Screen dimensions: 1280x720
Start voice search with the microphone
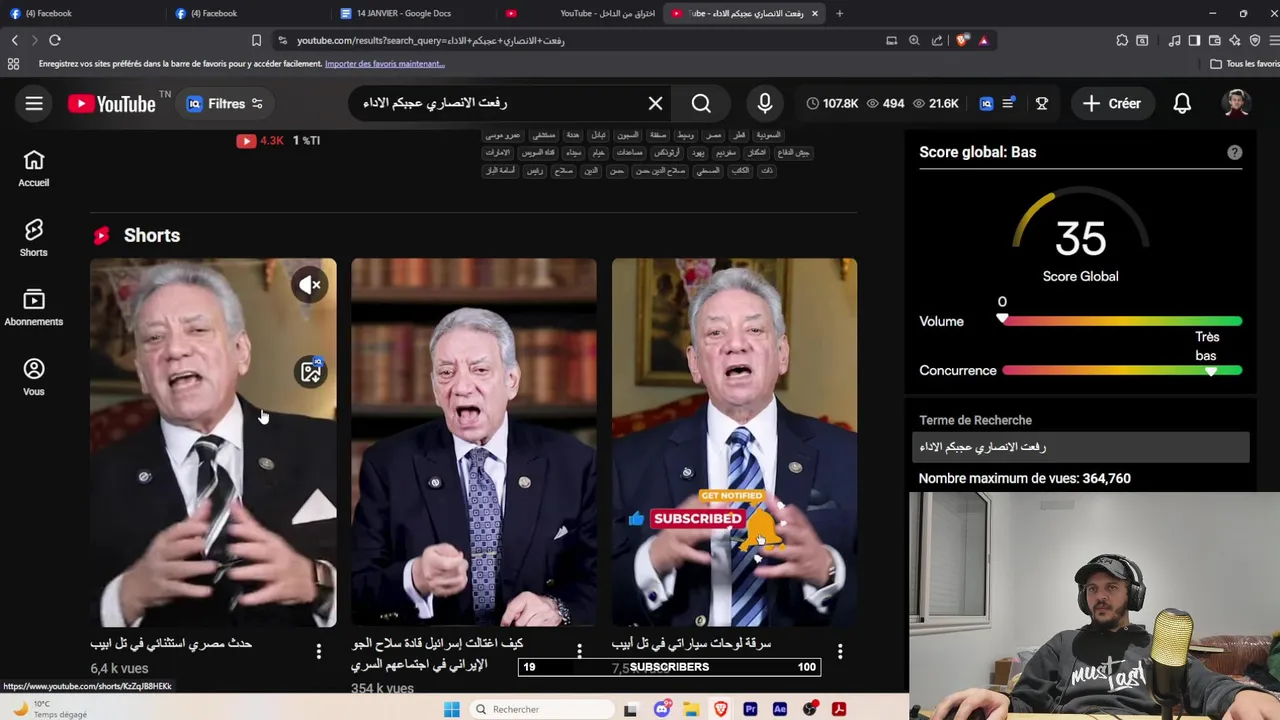click(765, 103)
